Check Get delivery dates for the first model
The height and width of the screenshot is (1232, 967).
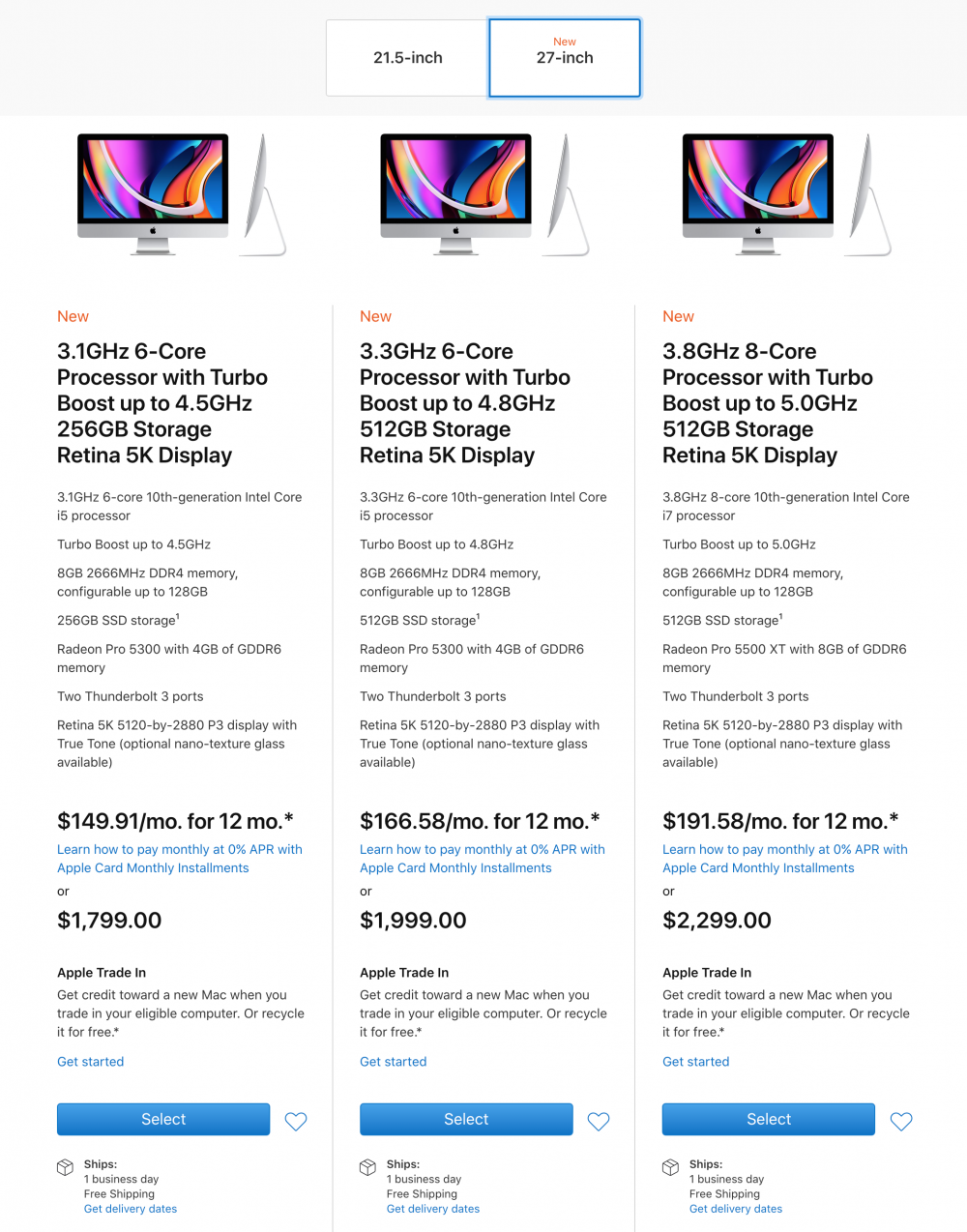point(130,1208)
